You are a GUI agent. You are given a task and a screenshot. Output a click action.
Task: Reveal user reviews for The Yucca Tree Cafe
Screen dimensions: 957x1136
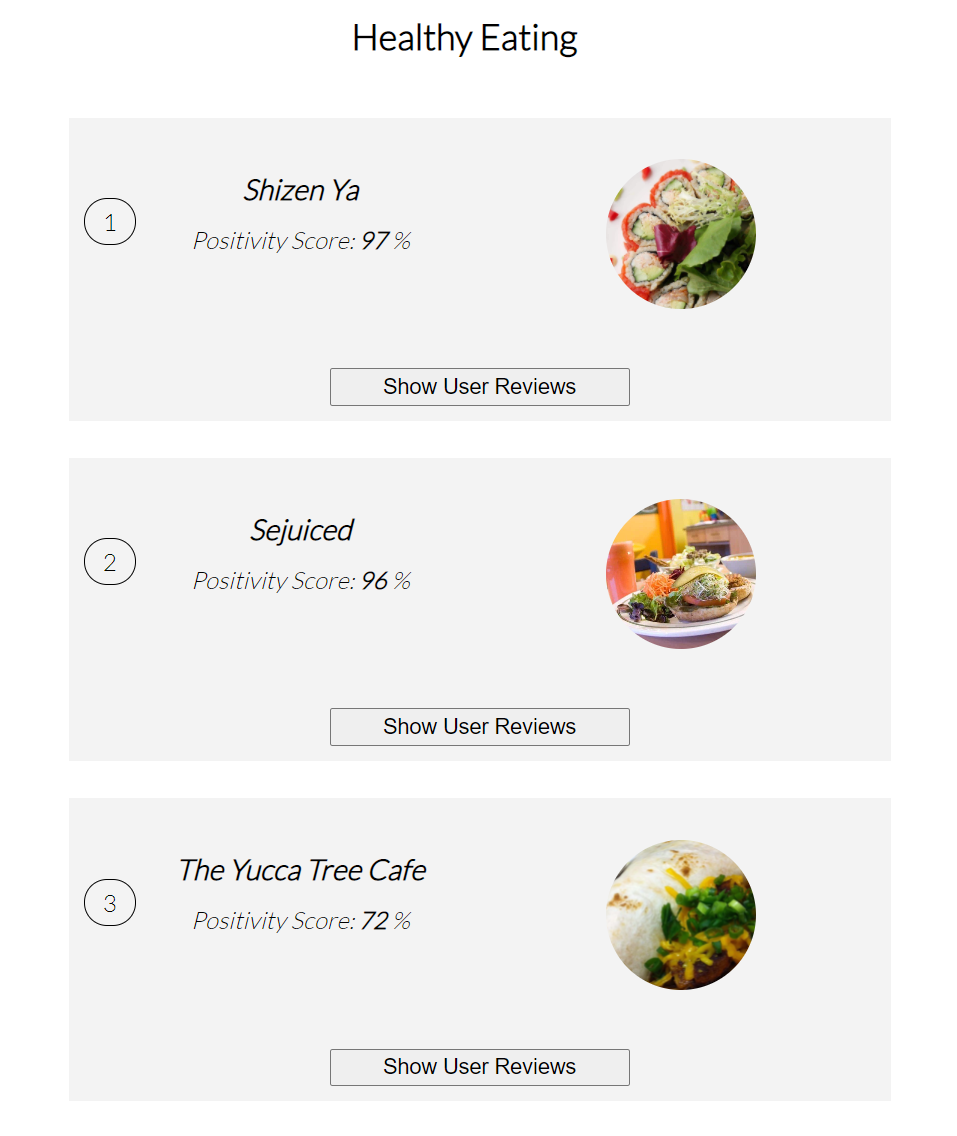pyautogui.click(x=480, y=1067)
